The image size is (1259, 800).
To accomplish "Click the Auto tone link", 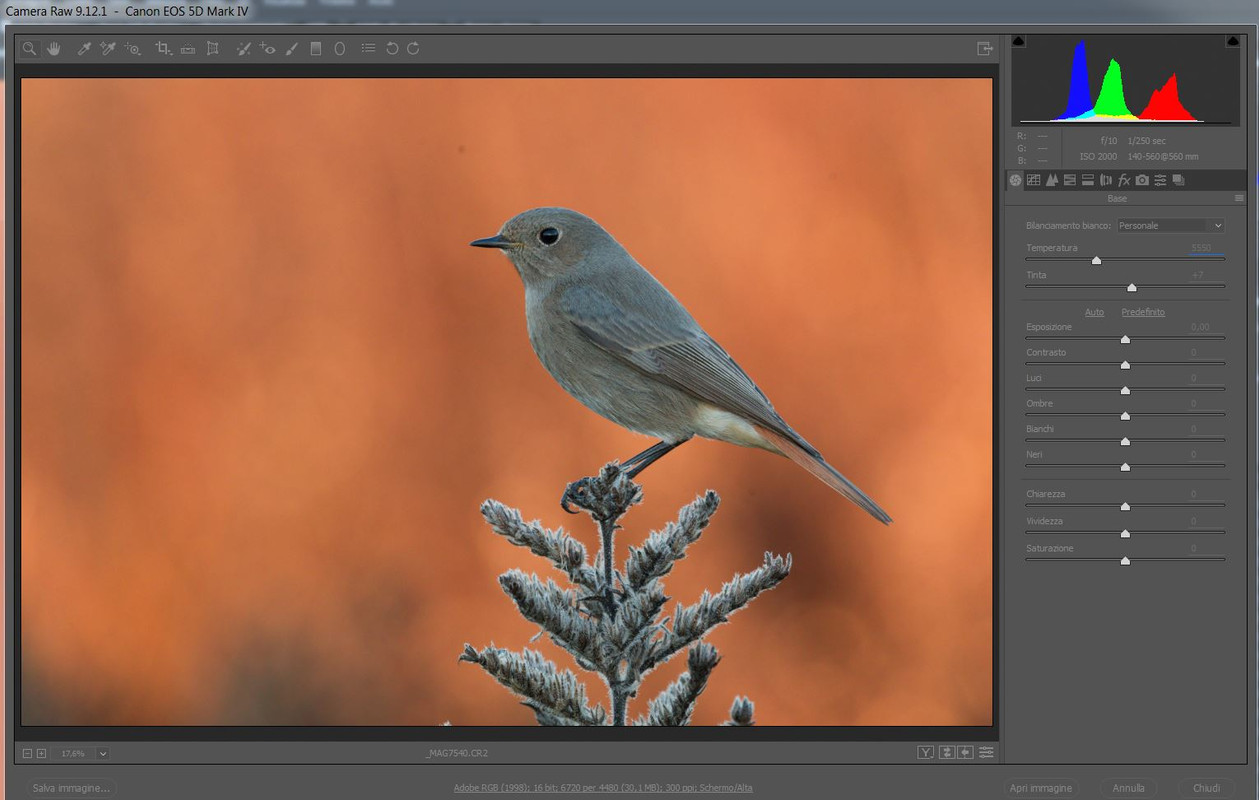I will pos(1094,312).
